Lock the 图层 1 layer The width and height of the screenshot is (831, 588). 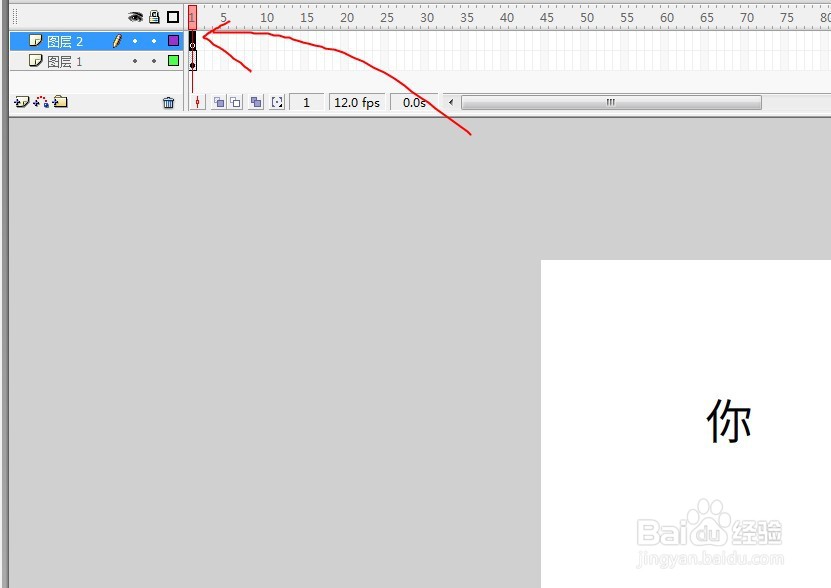tap(153, 61)
